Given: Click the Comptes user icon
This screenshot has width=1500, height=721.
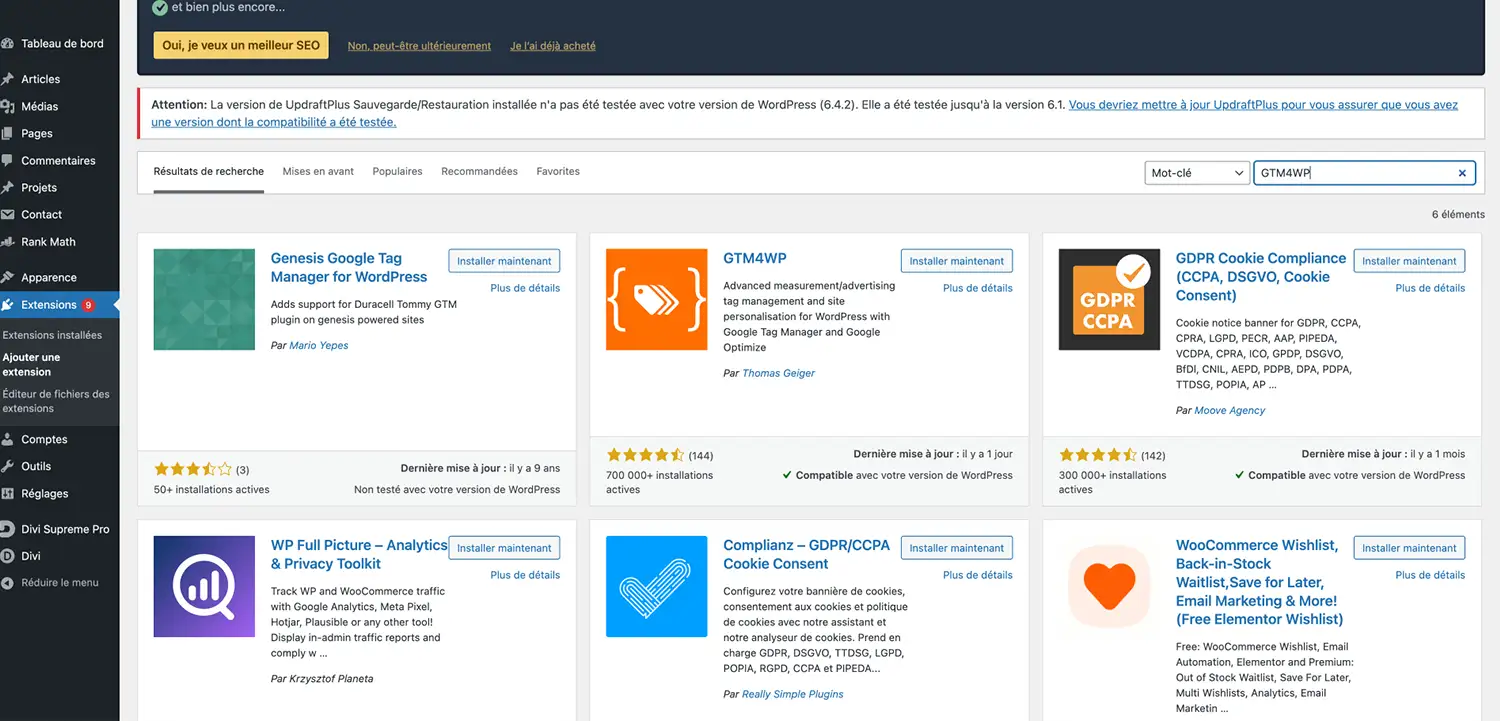Looking at the screenshot, I should tap(8, 439).
